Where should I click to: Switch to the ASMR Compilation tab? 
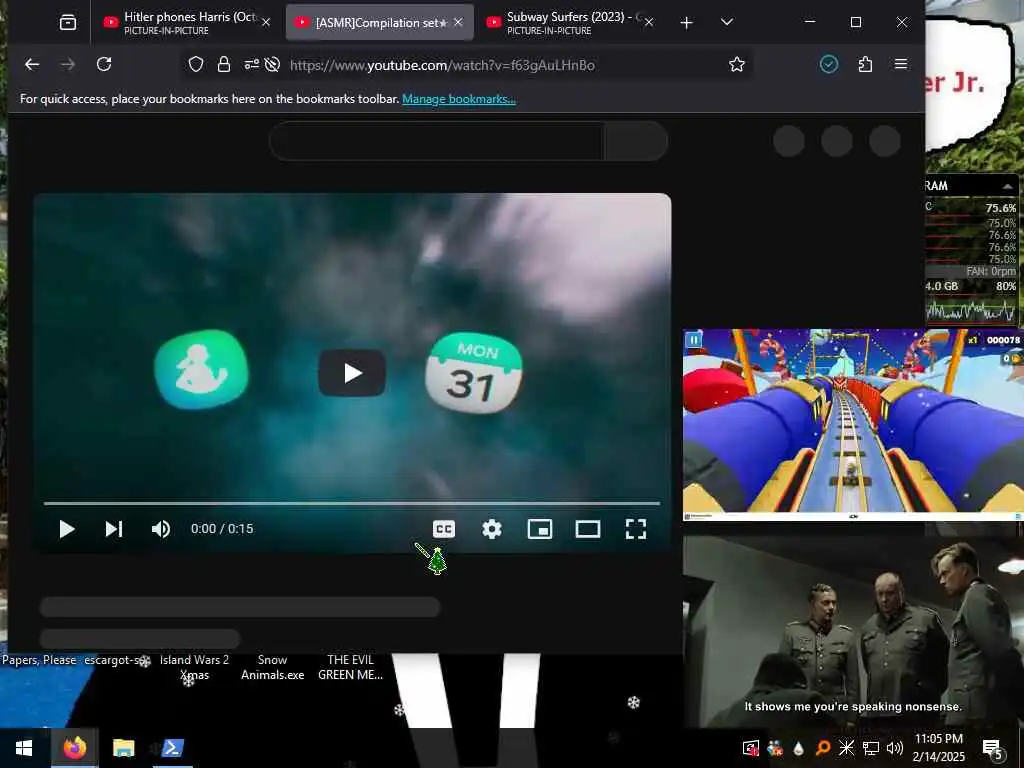tap(380, 23)
